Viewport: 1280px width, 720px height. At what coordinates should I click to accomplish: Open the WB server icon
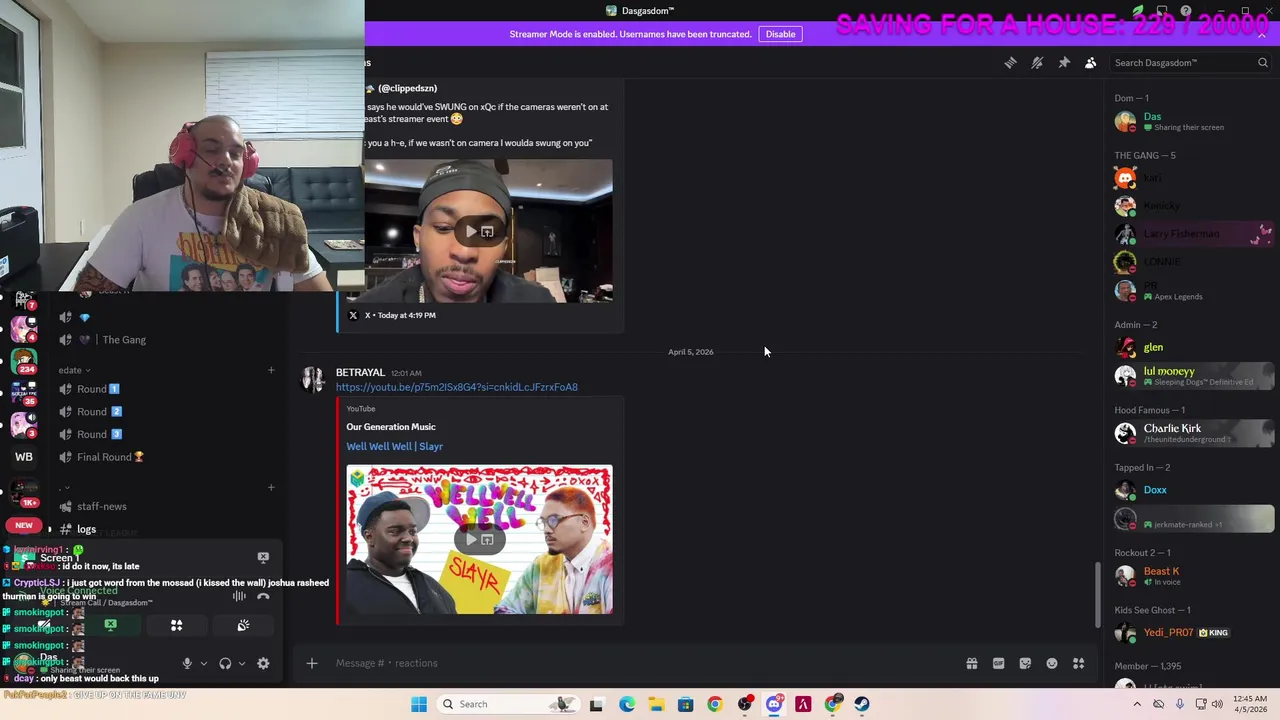[24, 457]
